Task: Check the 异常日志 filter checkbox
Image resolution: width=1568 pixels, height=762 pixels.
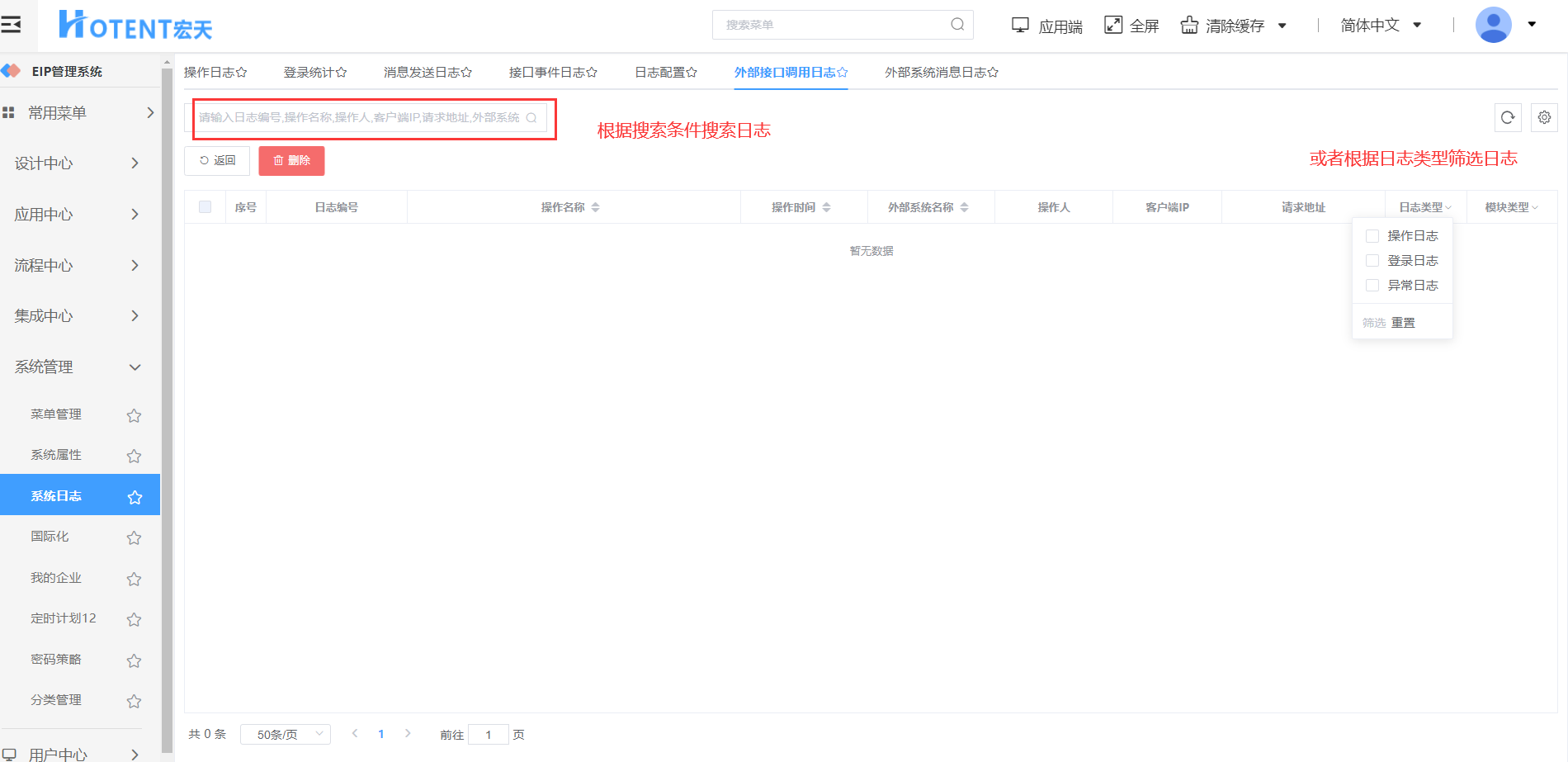Action: coord(1372,286)
